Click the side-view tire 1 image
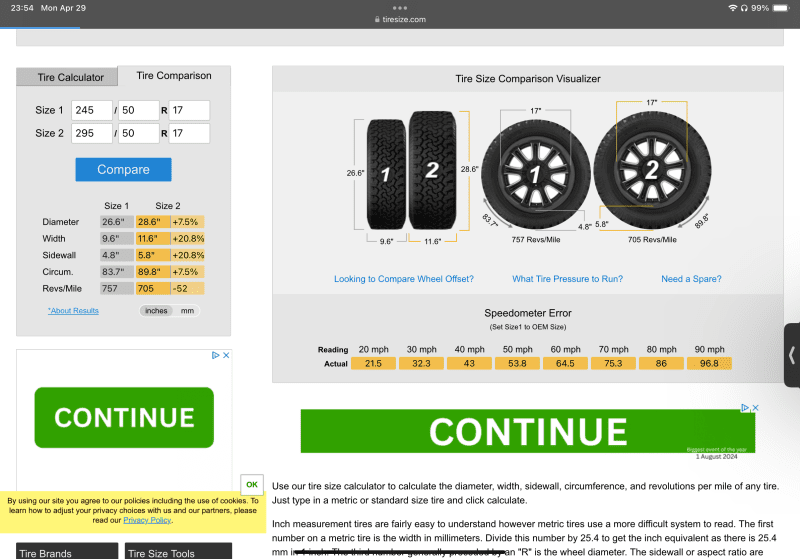 pos(384,174)
